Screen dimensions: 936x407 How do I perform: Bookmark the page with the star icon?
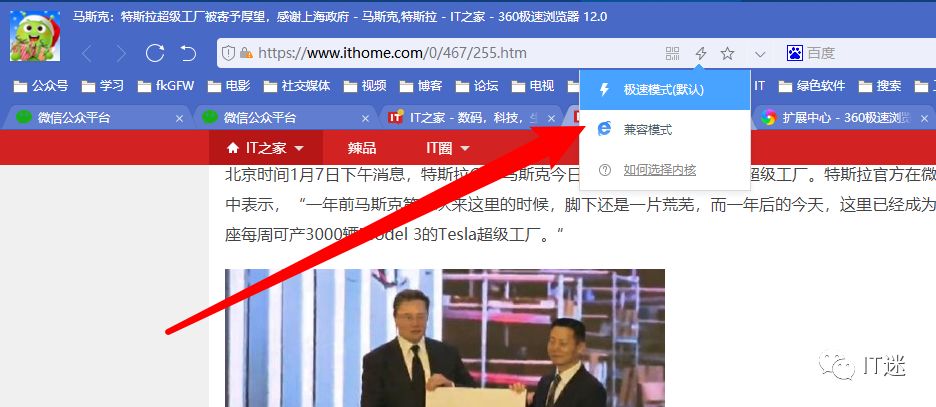[727, 54]
